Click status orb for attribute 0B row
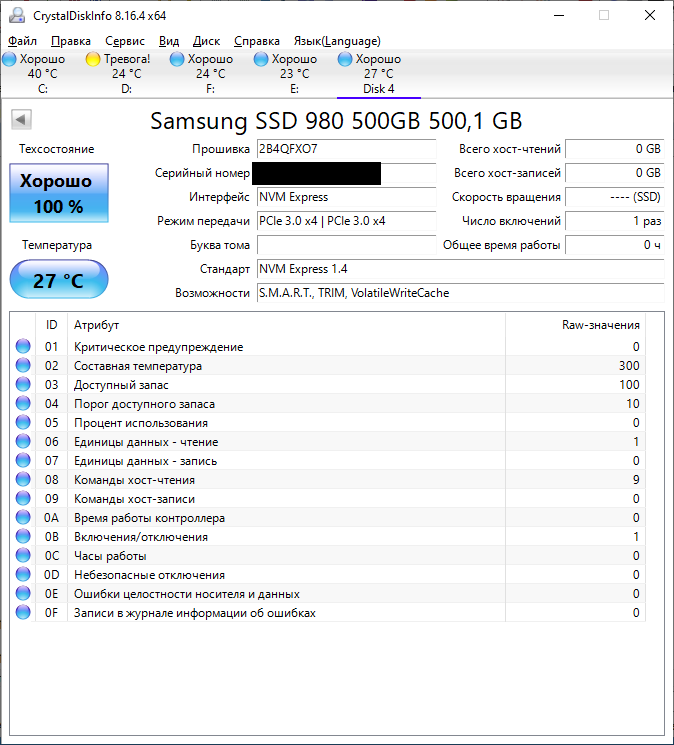This screenshot has width=674, height=745. tap(23, 536)
